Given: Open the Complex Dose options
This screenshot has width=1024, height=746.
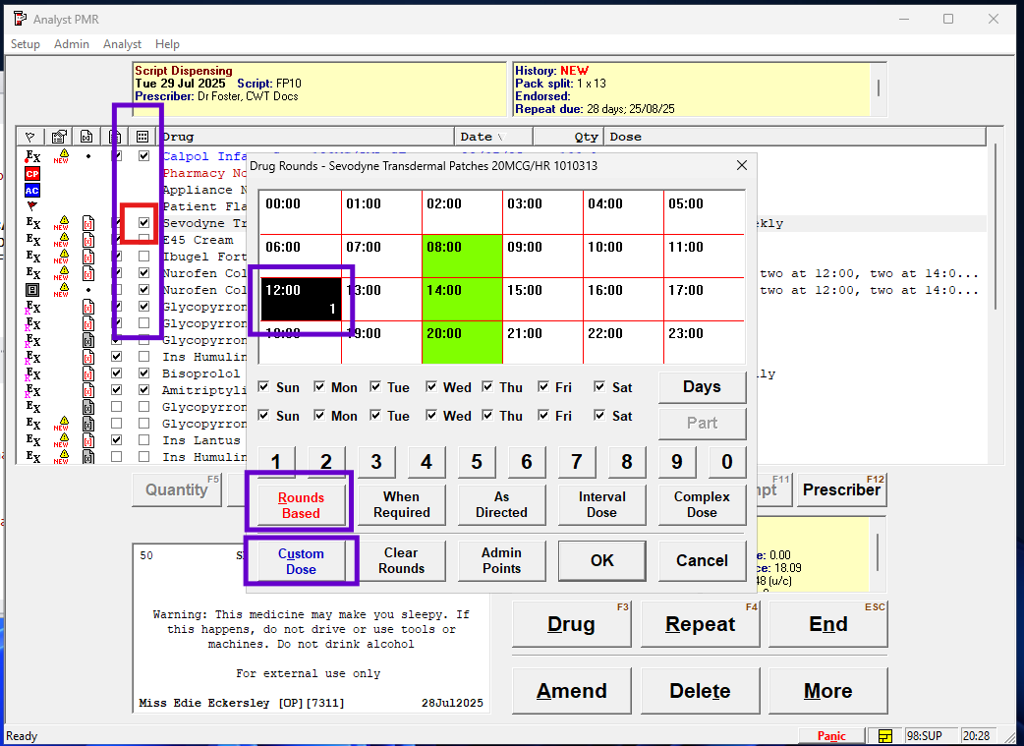Looking at the screenshot, I should (x=701, y=505).
